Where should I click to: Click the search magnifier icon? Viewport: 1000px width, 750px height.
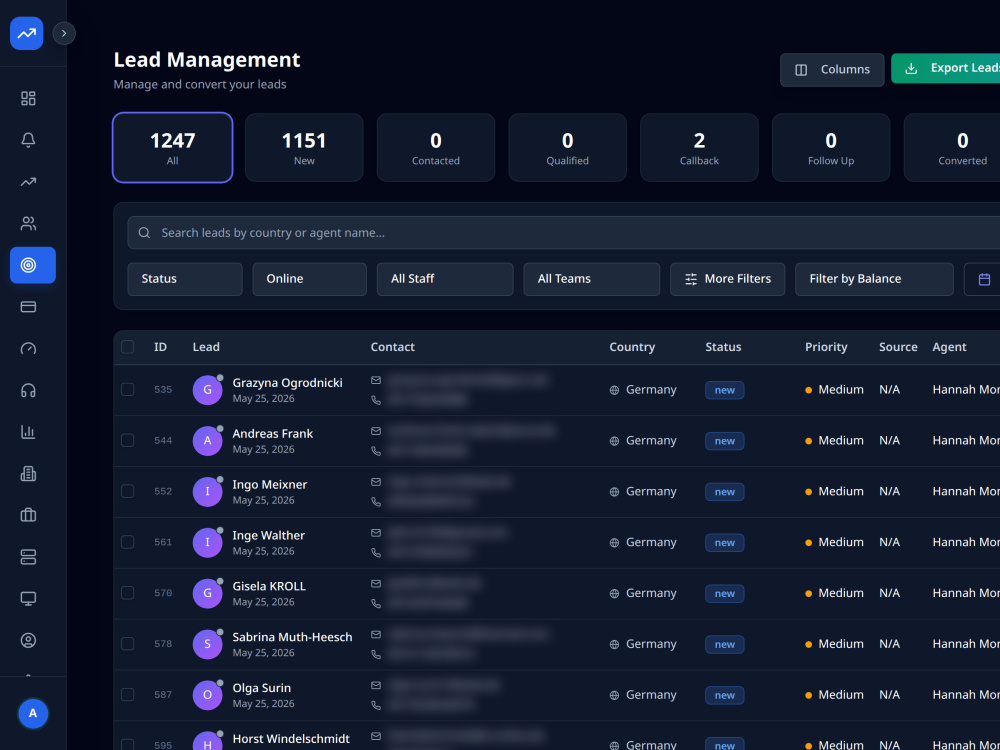pyautogui.click(x=145, y=233)
